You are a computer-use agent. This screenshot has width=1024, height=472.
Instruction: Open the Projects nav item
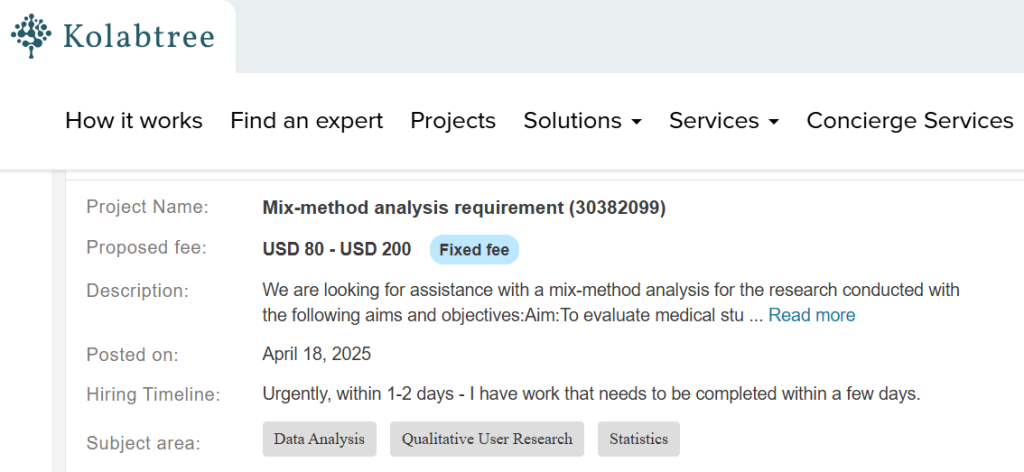click(x=453, y=121)
